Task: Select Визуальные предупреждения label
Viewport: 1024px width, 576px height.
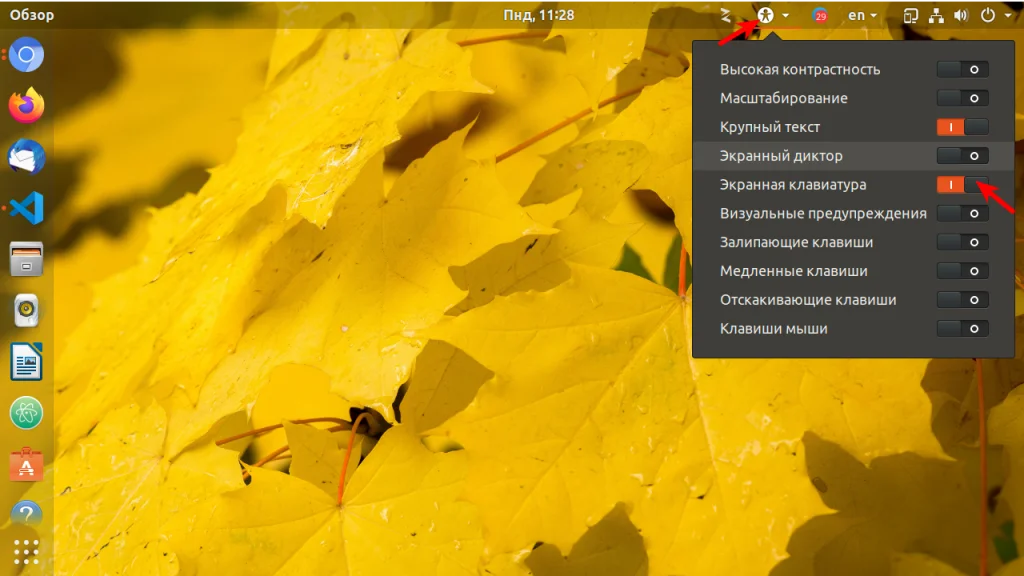Action: pos(823,214)
